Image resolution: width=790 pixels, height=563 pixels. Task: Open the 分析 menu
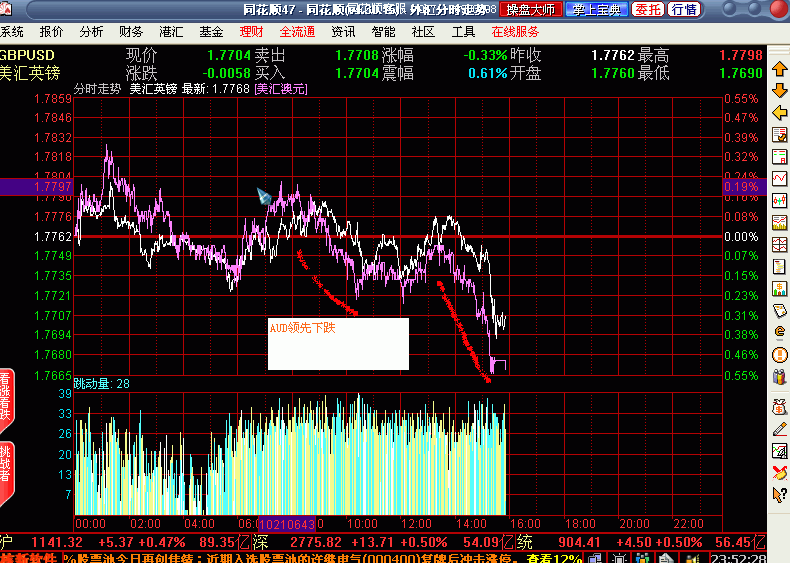coord(91,32)
